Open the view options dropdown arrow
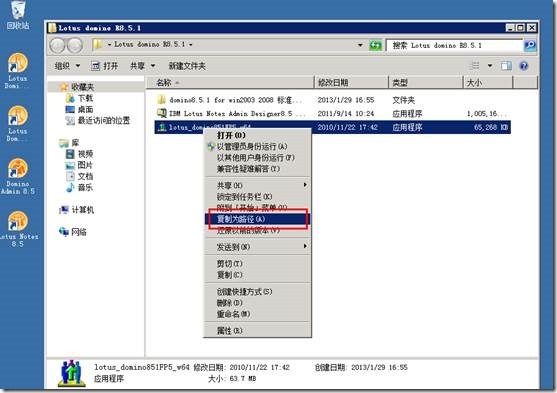 point(490,66)
